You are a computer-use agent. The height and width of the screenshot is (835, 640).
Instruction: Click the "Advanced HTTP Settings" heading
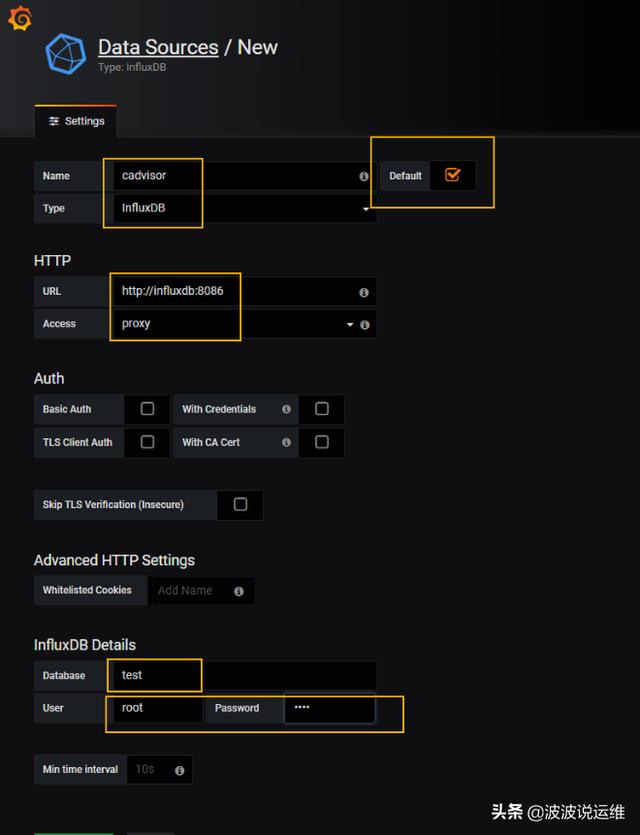coord(114,560)
